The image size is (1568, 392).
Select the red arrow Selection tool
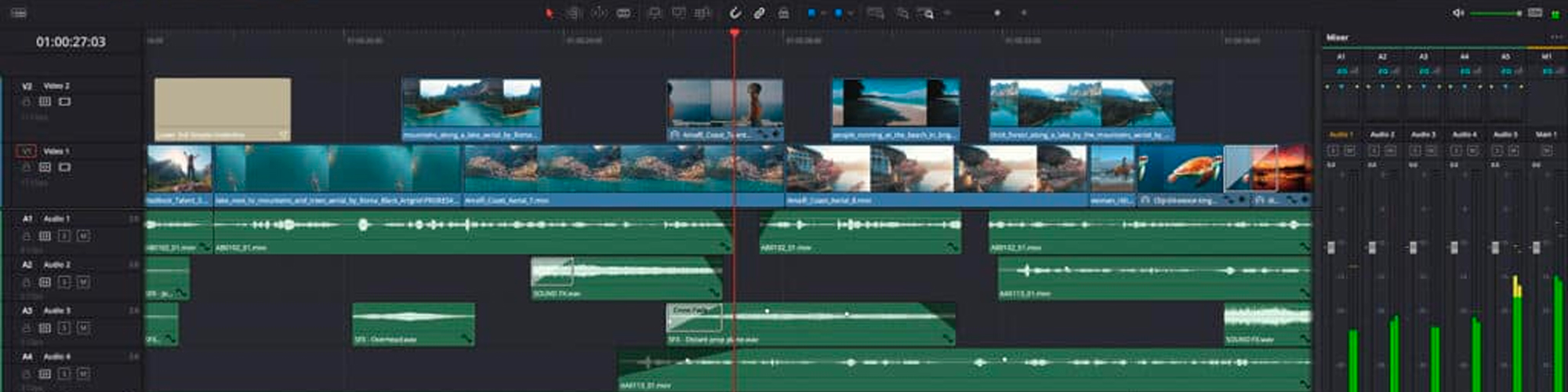tap(550, 13)
